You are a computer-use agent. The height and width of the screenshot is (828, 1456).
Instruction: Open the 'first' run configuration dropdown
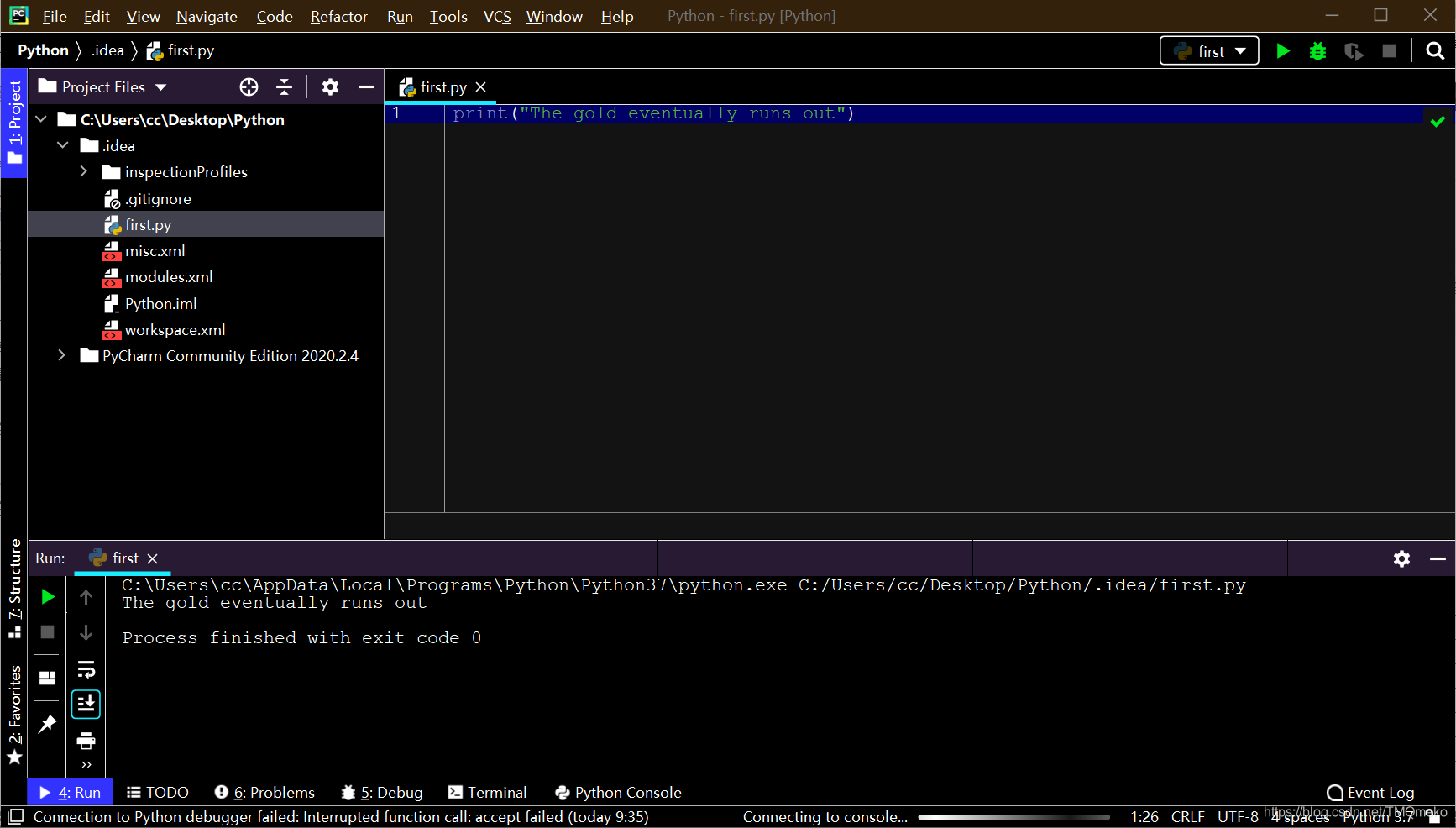tap(1209, 51)
